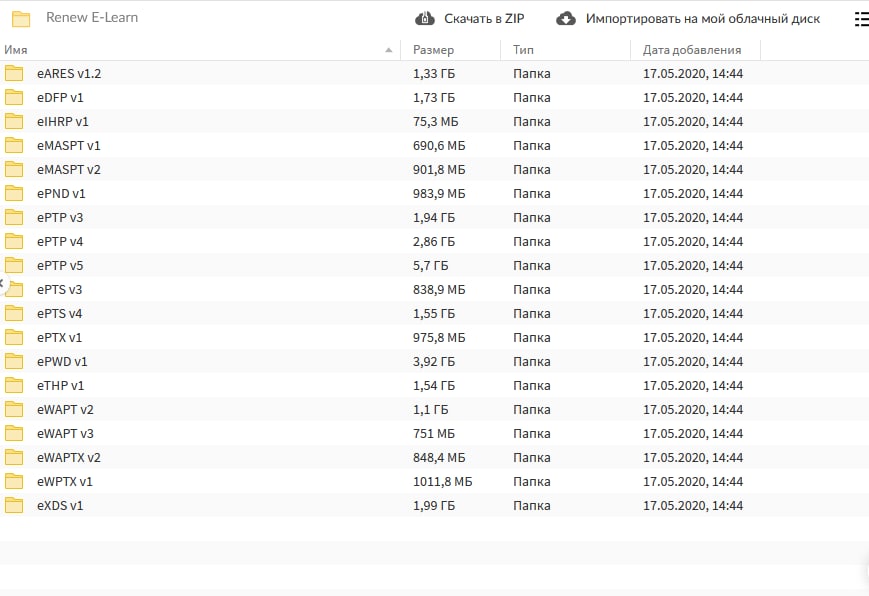The height and width of the screenshot is (596, 869).
Task: Select the eMASPT v2 folder name
Action: (69, 170)
